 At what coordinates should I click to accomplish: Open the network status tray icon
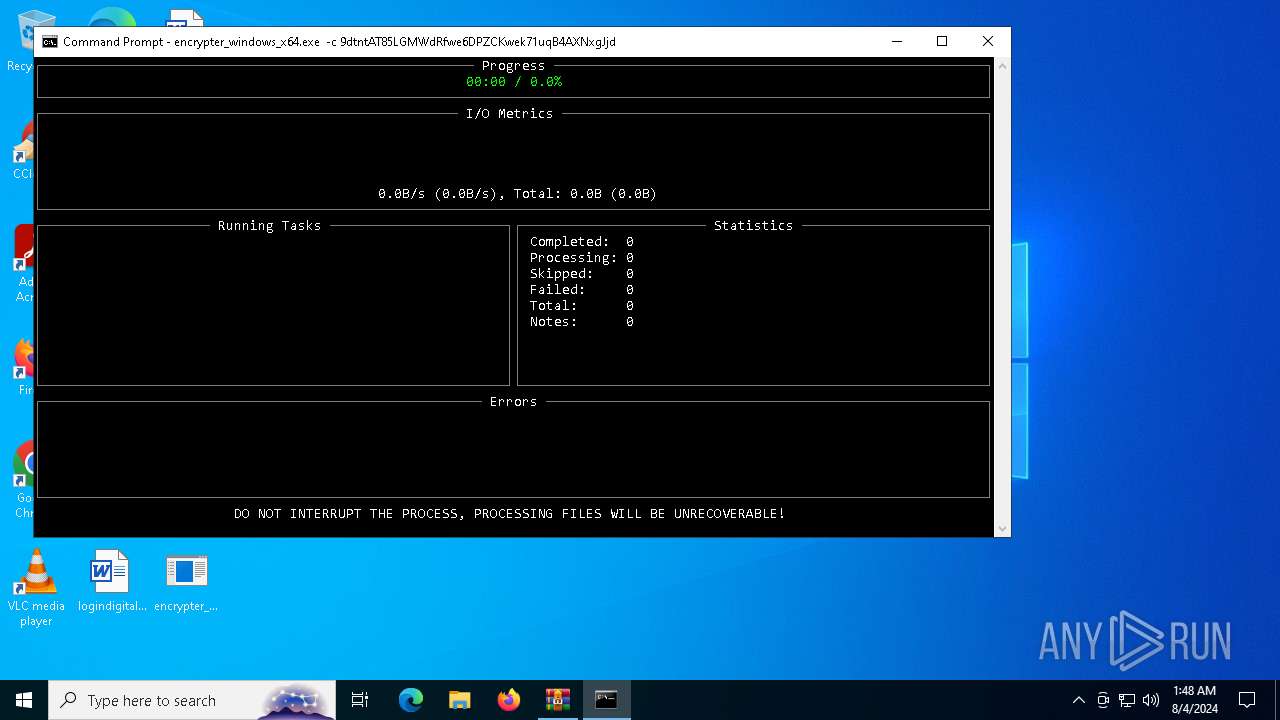coord(1127,700)
